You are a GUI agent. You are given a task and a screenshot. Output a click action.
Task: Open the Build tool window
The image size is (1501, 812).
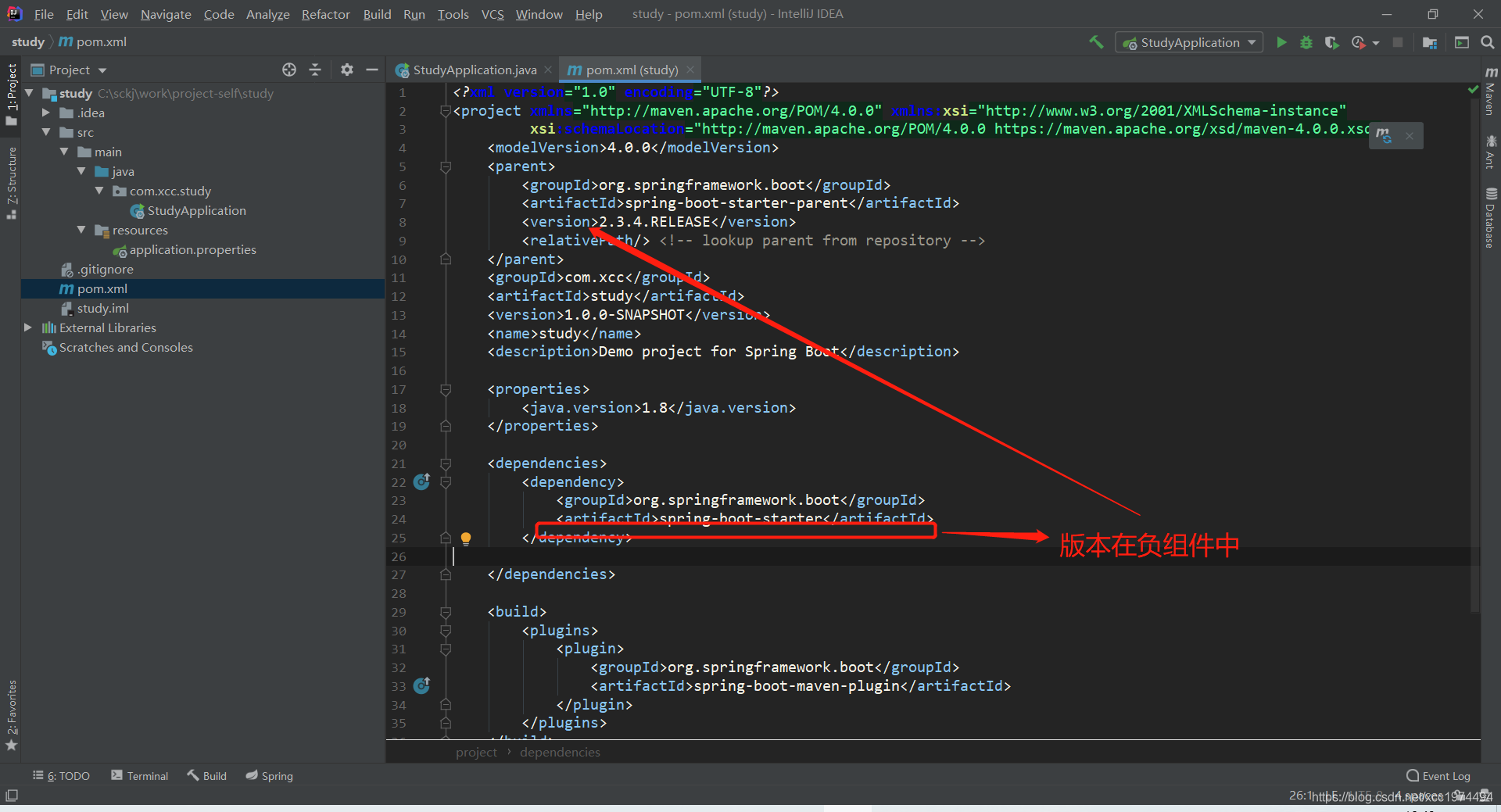click(206, 776)
